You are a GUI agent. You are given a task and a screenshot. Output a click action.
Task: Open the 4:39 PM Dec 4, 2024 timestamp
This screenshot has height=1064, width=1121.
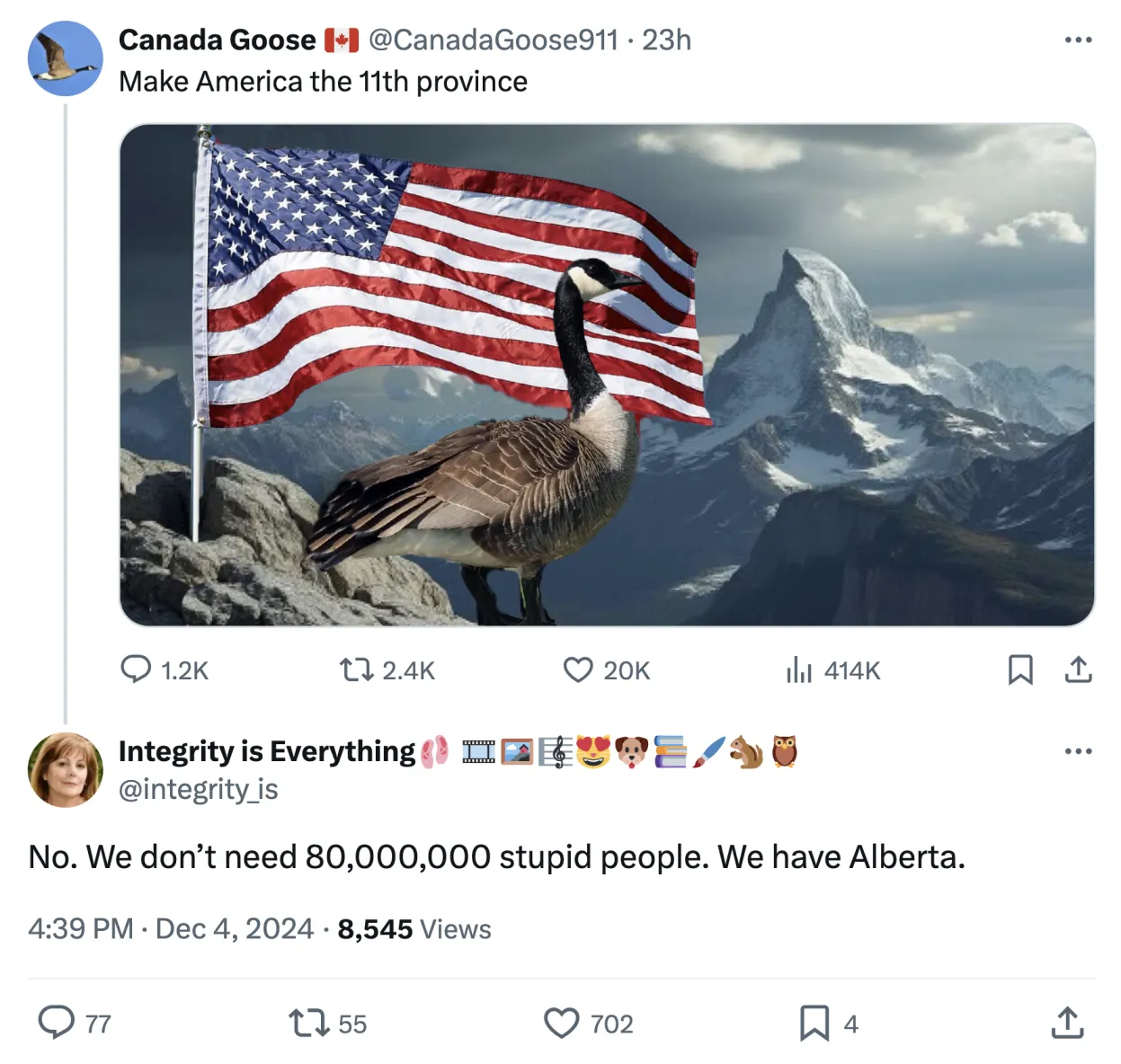pyautogui.click(x=171, y=928)
